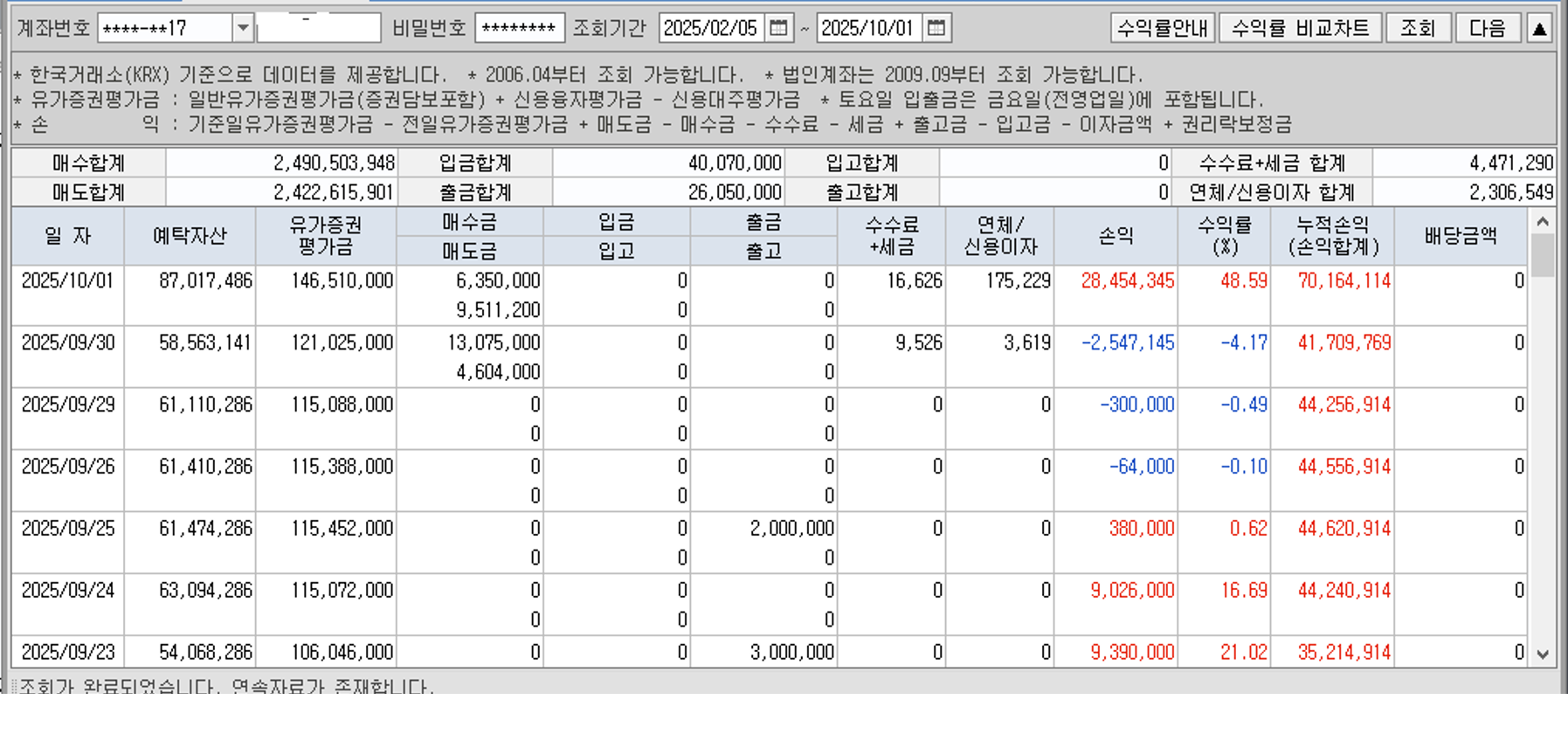Click total buy amount 2,490,503,948
The width and height of the screenshot is (1568, 755).
click(x=334, y=163)
